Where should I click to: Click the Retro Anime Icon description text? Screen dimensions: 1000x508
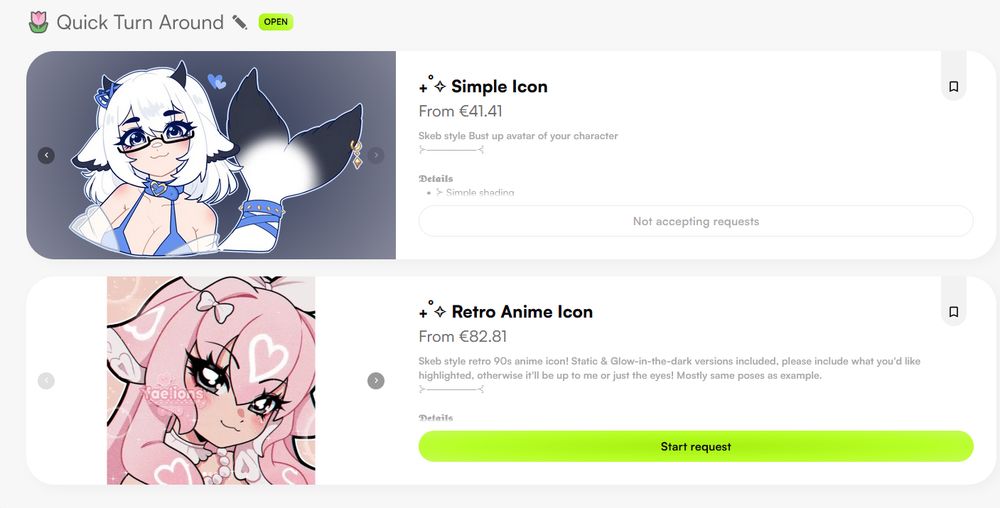[670, 368]
